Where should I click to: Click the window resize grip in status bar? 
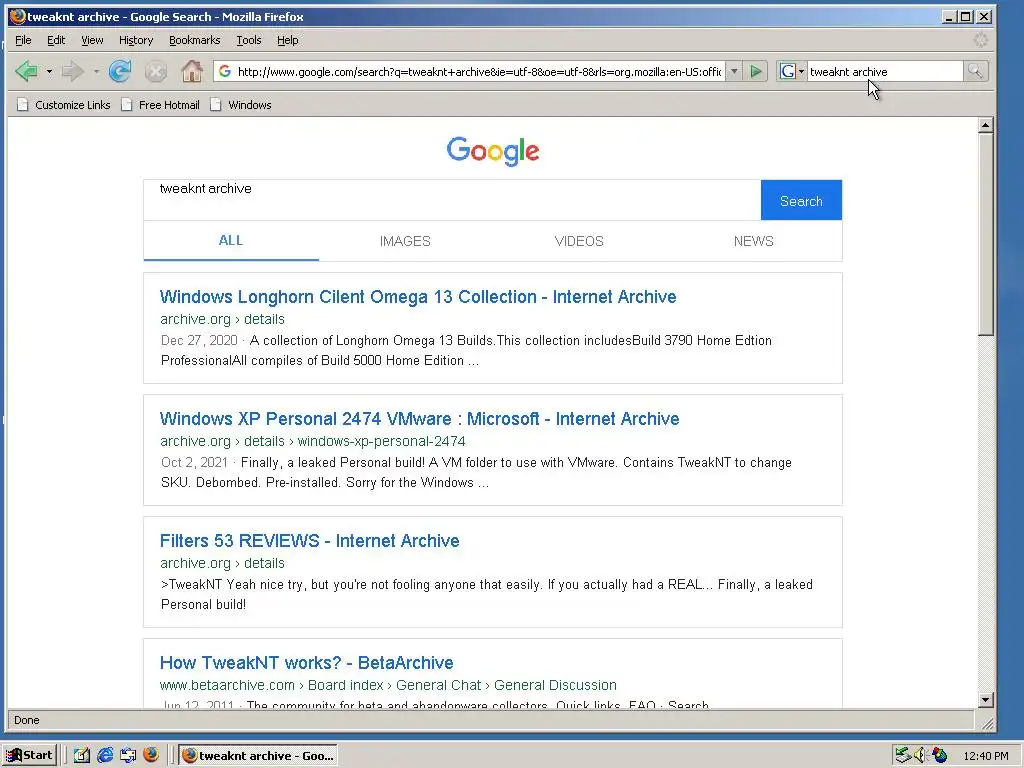[x=987, y=723]
